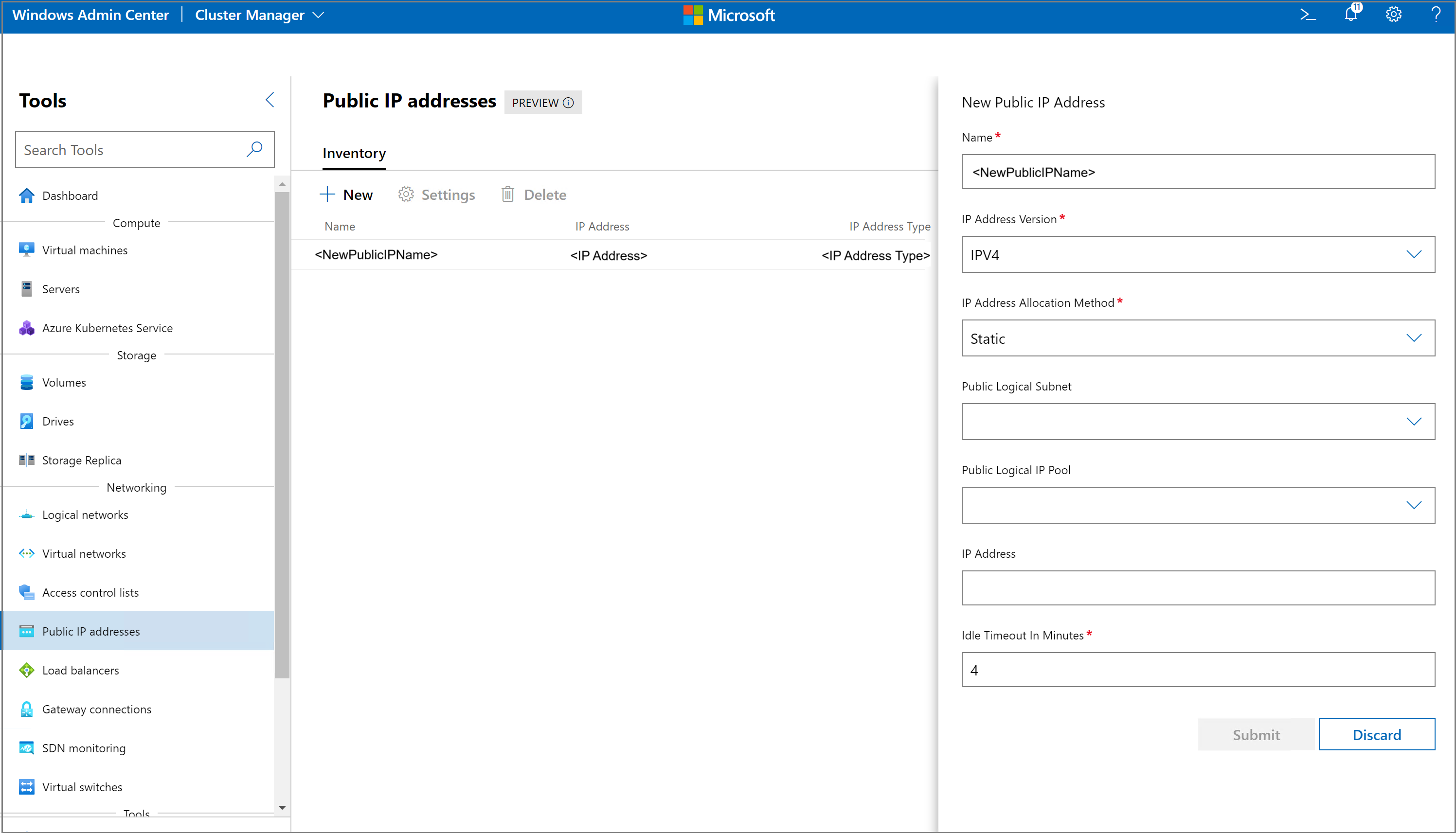
Task: Open the settings gear in header
Action: (x=1393, y=15)
